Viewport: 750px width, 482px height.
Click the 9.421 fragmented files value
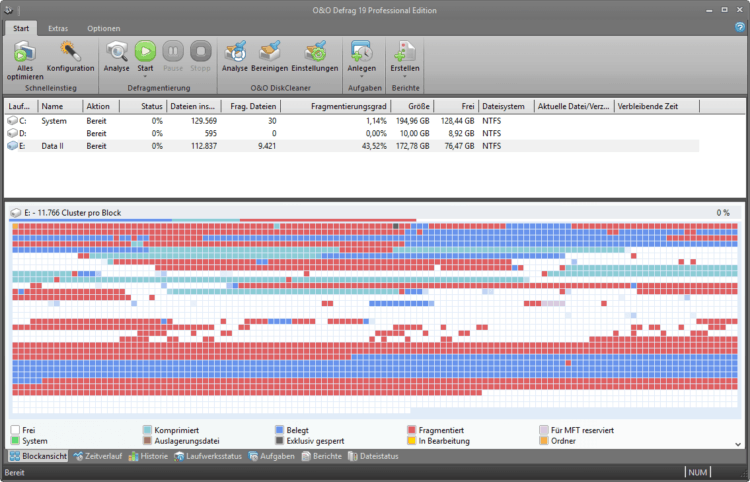[267, 146]
